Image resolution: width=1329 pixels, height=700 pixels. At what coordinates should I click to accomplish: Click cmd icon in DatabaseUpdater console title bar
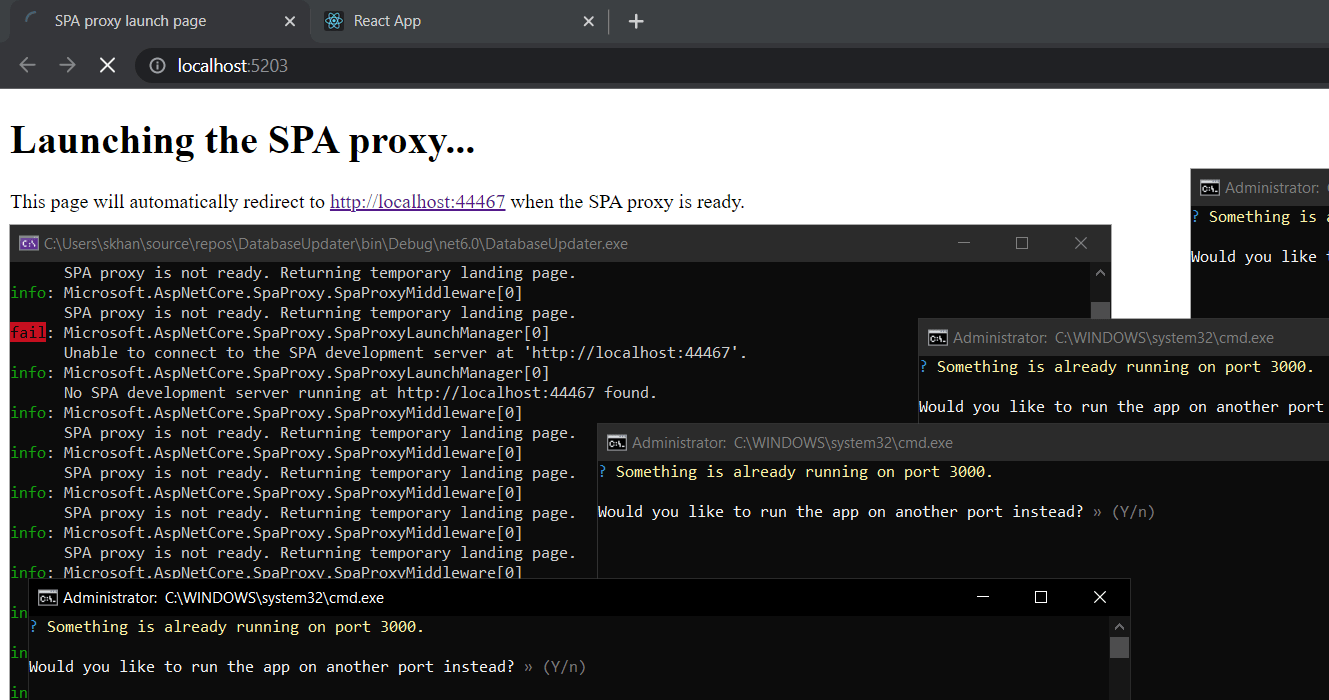pyautogui.click(x=27, y=243)
